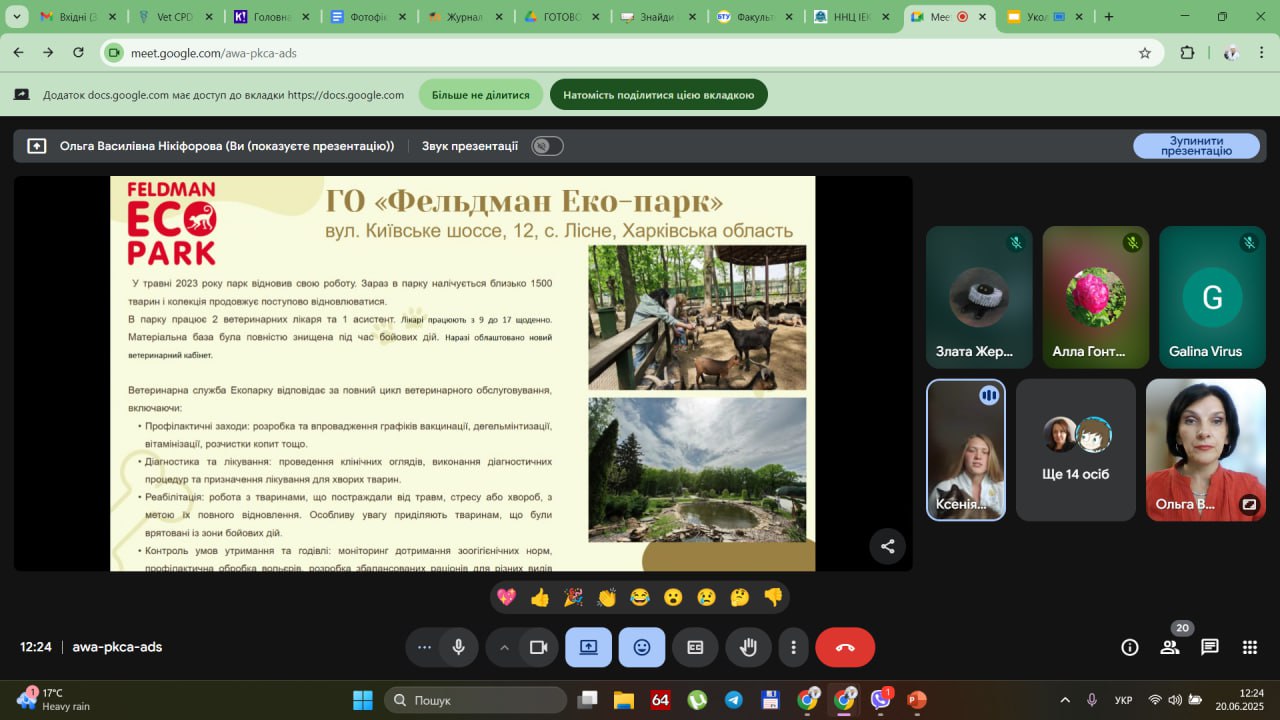Click Натомість поділитися цією вкладкою button
The height and width of the screenshot is (720, 1280).
[659, 95]
